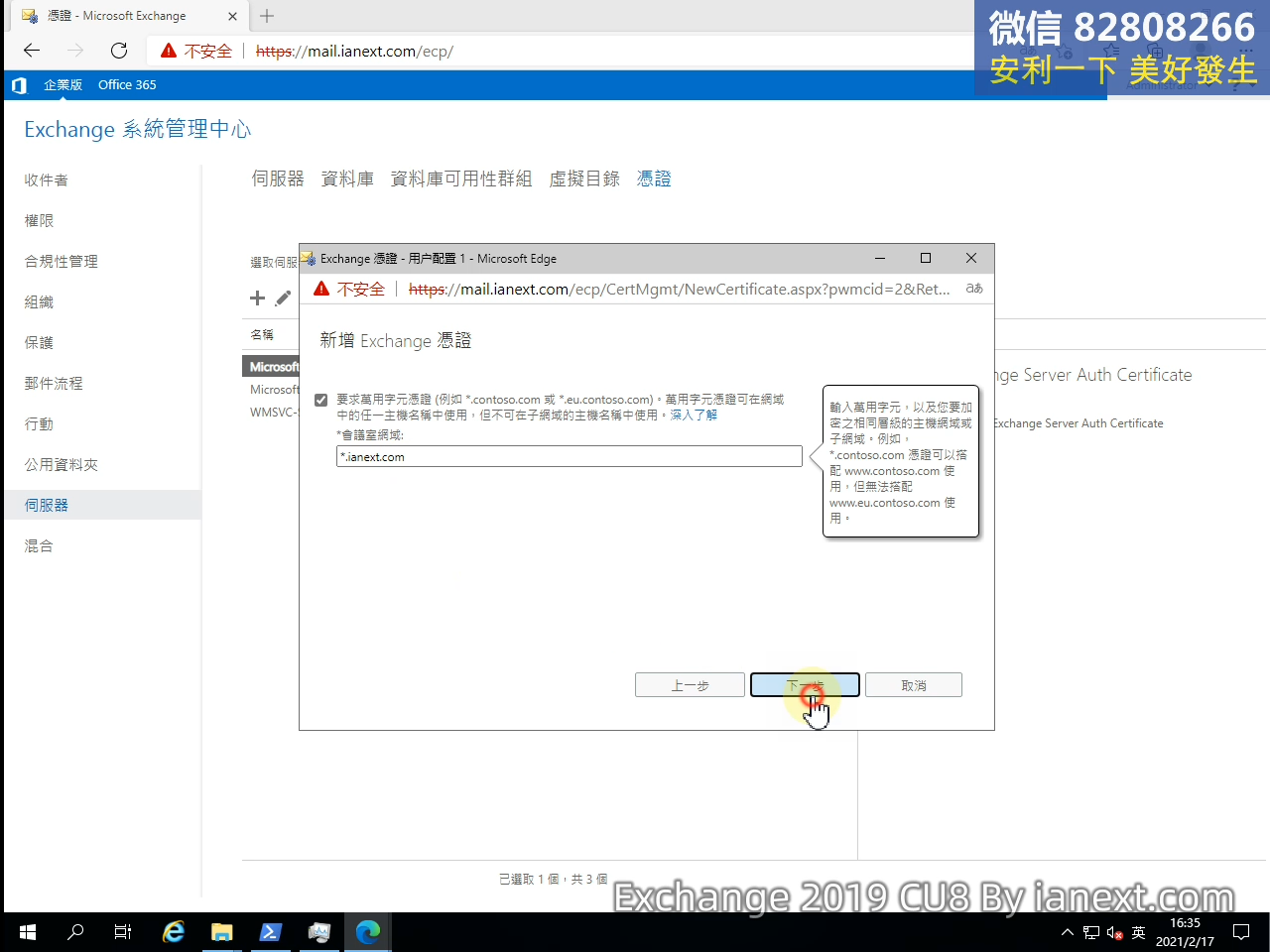Open the notification center icon
Viewport: 1270px width, 952px height.
[x=1241, y=932]
